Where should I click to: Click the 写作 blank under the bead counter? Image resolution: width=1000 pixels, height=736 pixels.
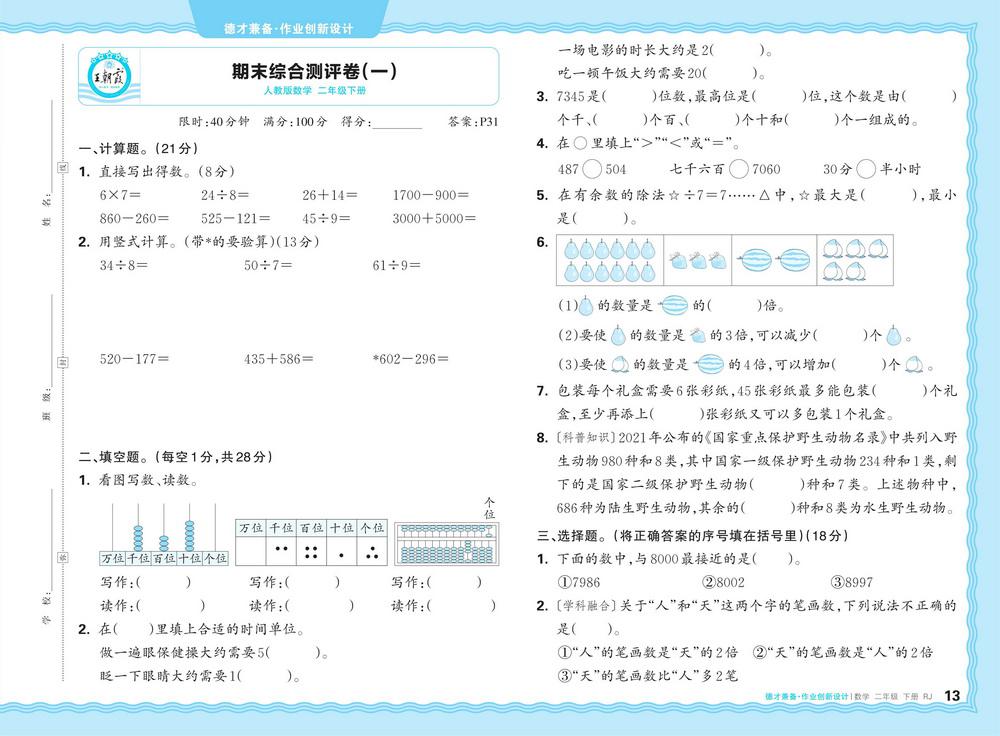(x=163, y=582)
